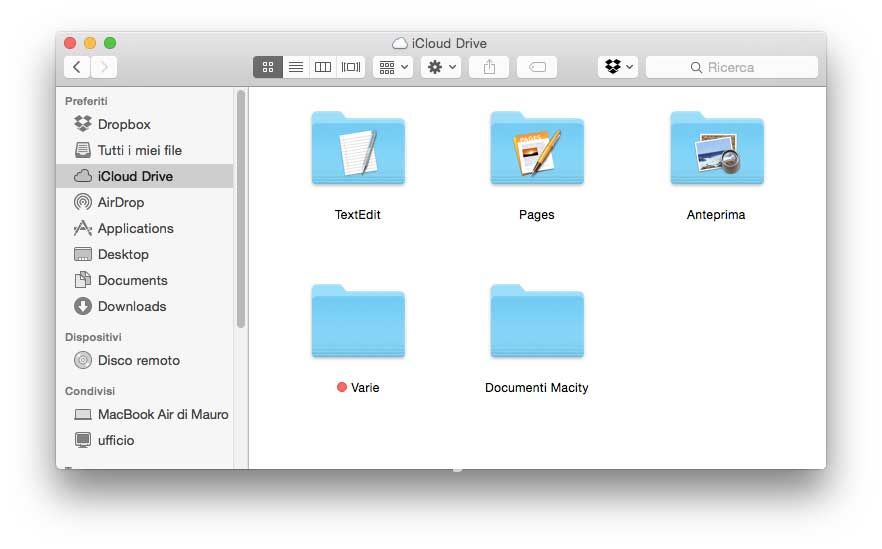Click the ufficio monitor icon
Image resolution: width=882 pixels, height=549 pixels.
83,440
